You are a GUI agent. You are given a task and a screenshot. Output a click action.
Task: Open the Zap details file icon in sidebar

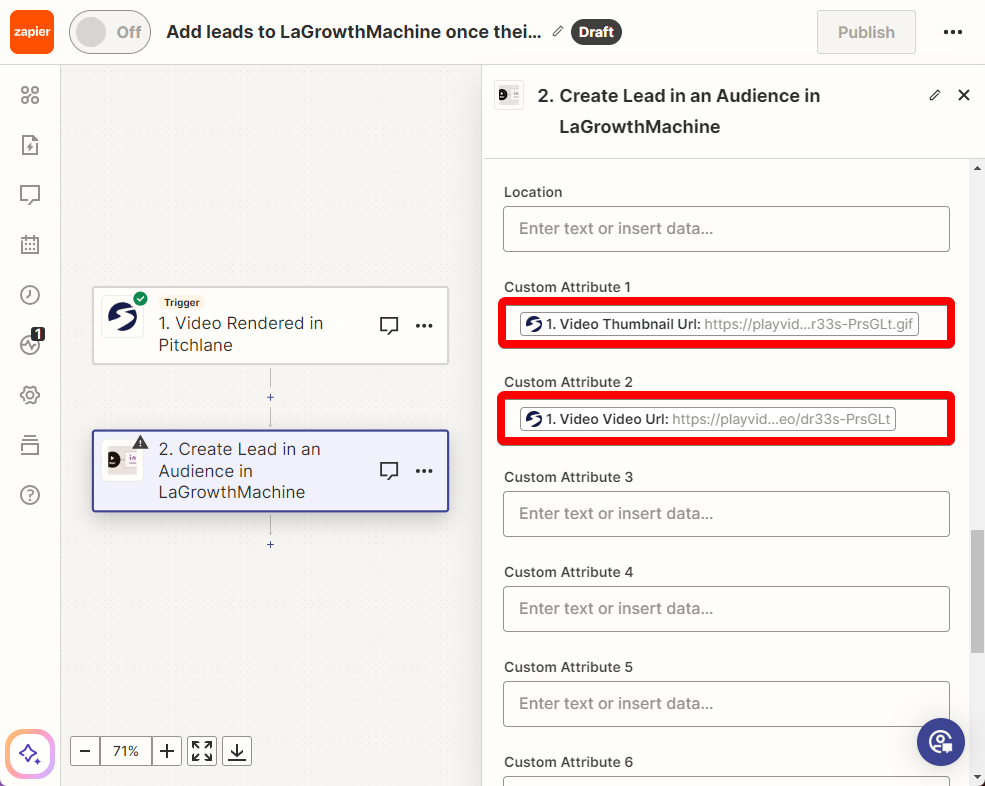pos(30,145)
